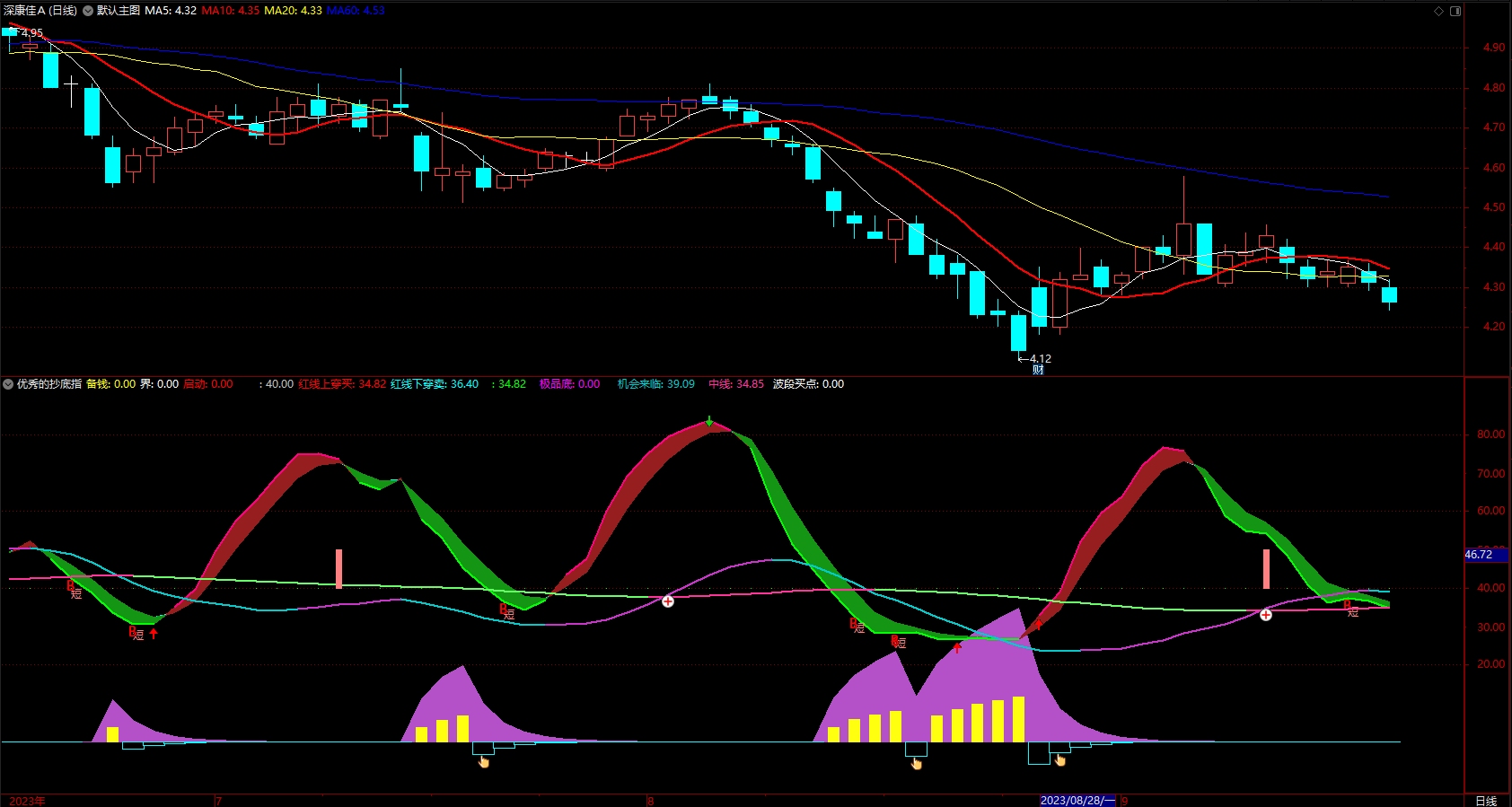Viewport: 1512px width, 807px height.
Task: Click the white circle plus marker in September
Action: (1266, 615)
